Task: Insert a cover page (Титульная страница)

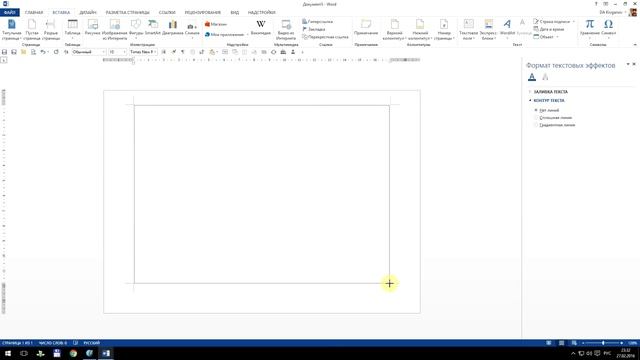Action: pos(11,30)
